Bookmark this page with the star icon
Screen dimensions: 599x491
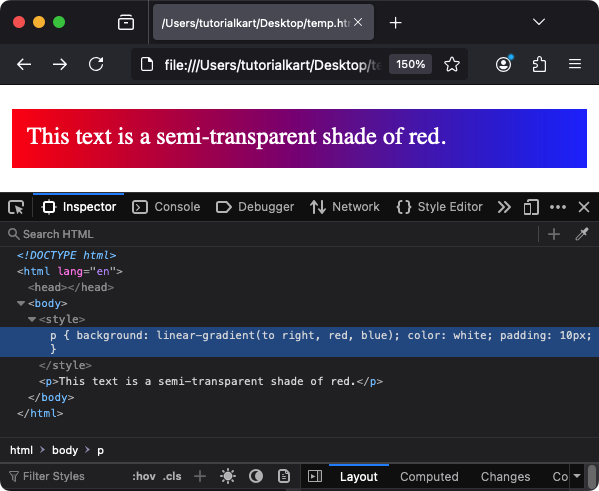click(x=452, y=64)
